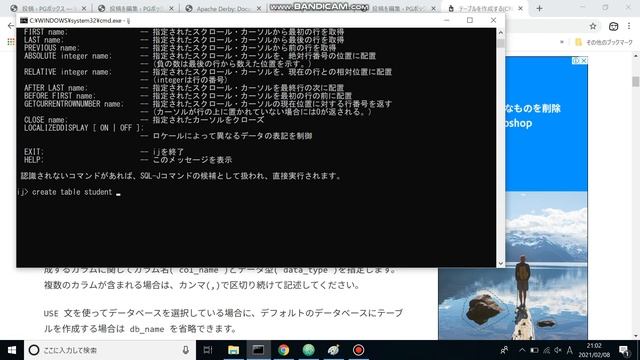Open File Explorer from the taskbar
640x360 pixels.
233,350
